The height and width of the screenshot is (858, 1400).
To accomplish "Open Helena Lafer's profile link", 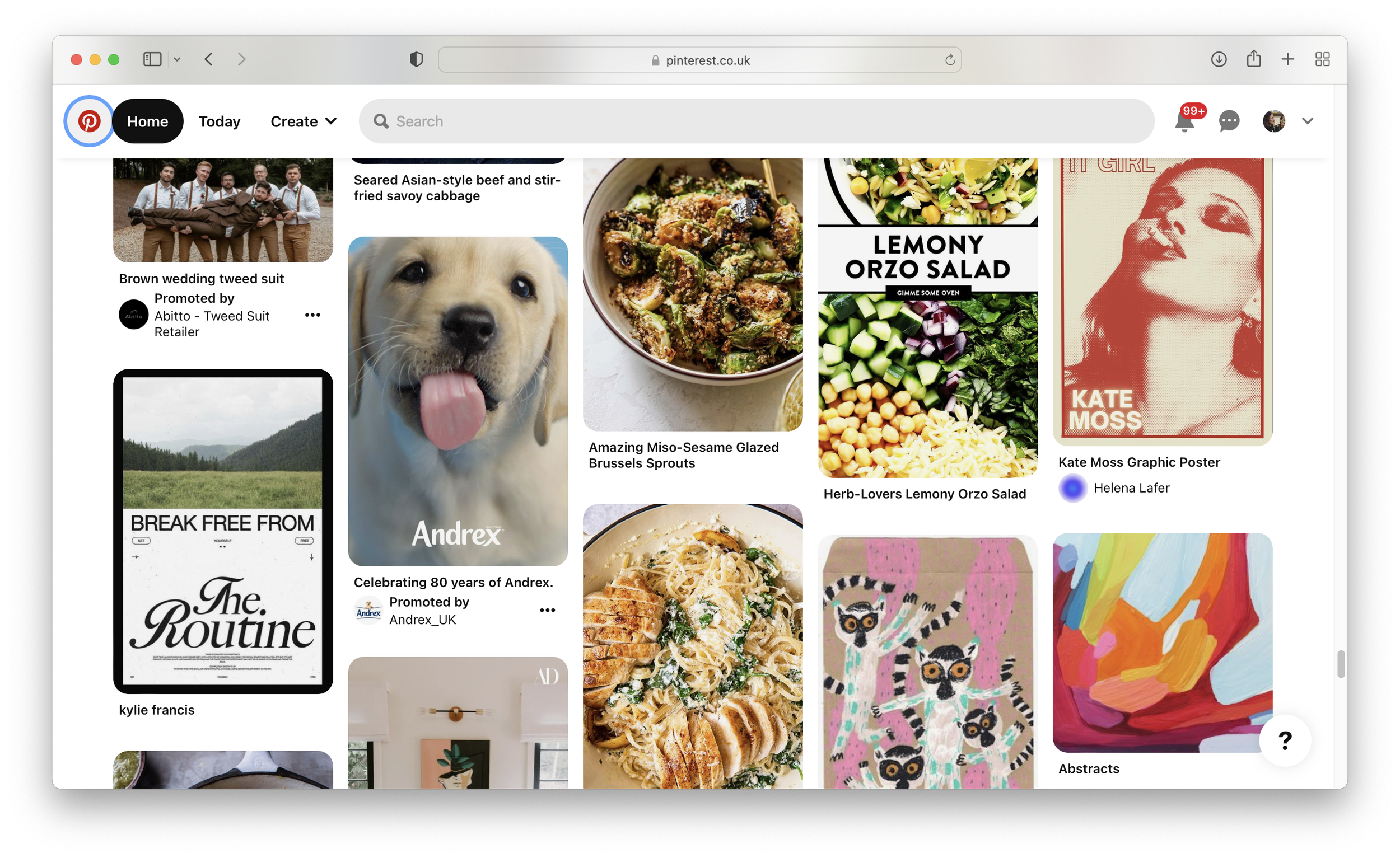I will (1131, 488).
